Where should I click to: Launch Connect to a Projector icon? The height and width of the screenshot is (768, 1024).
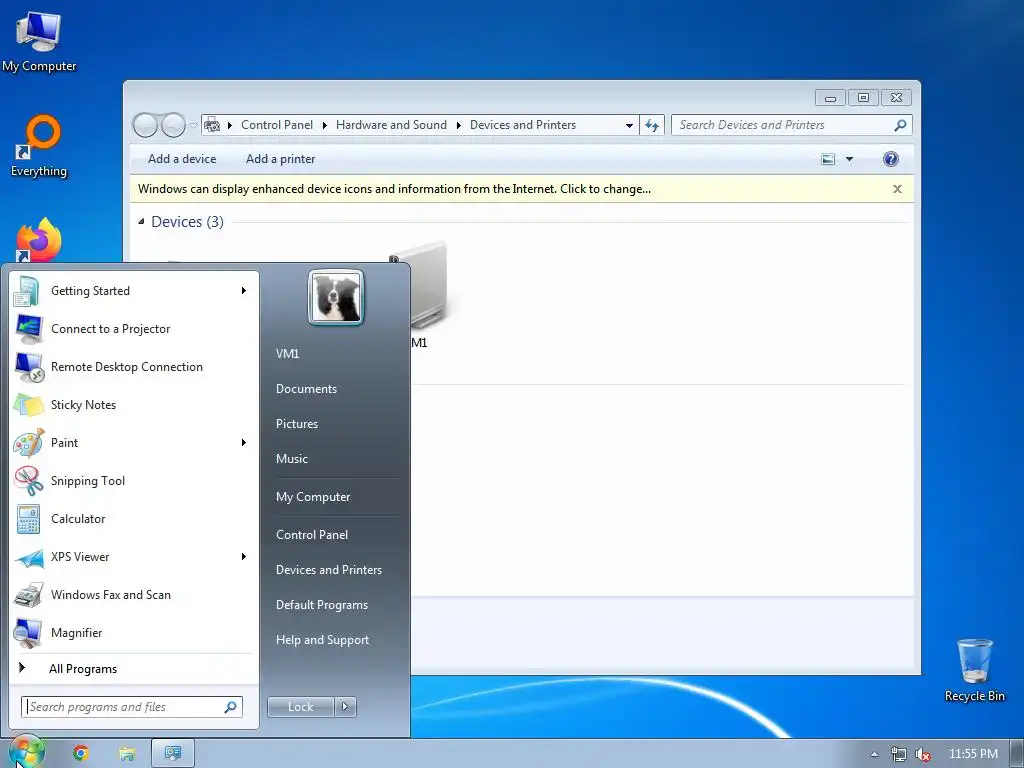click(28, 328)
